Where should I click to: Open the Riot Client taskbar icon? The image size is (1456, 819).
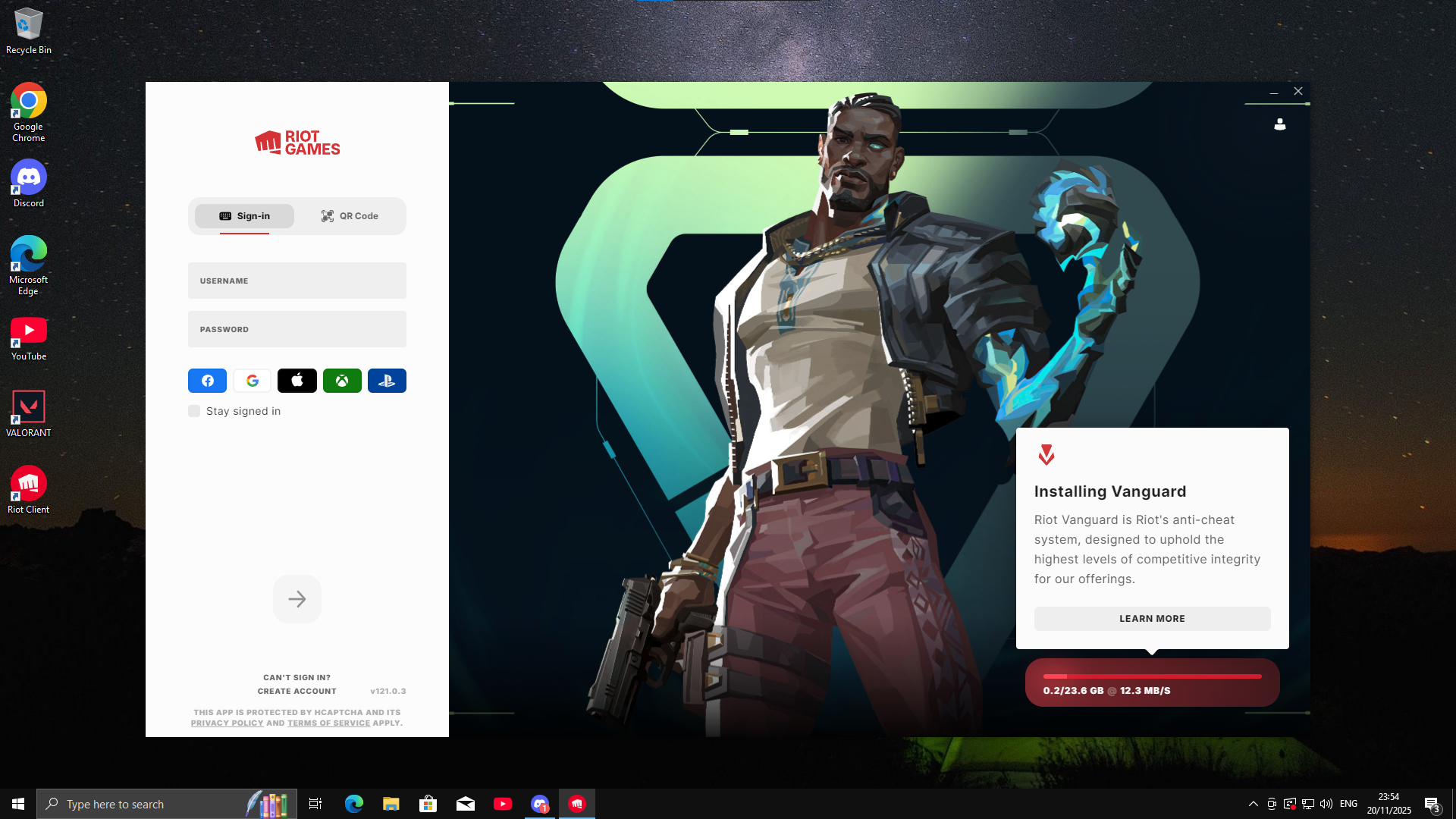tap(577, 804)
